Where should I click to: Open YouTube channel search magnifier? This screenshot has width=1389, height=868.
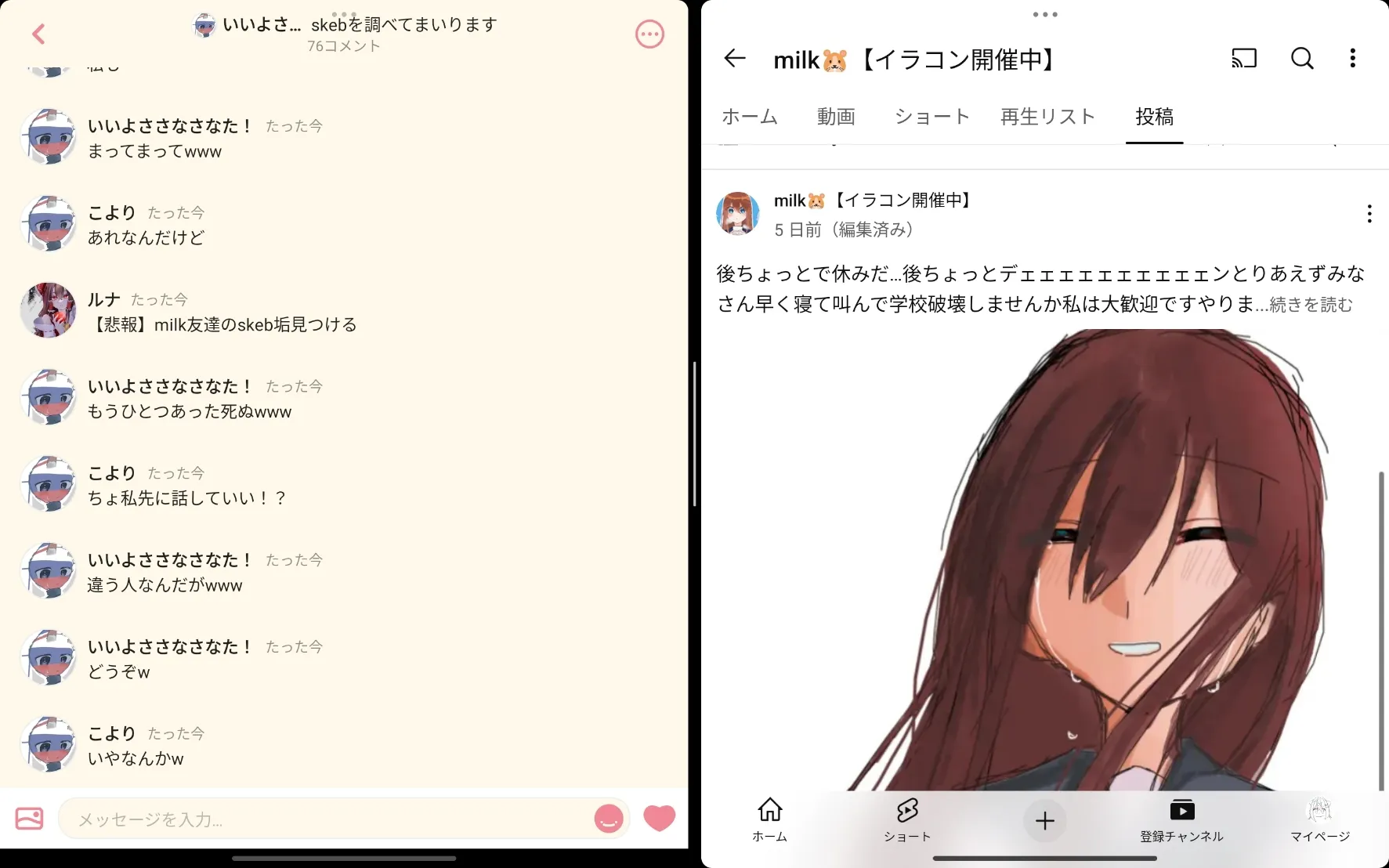click(x=1302, y=58)
